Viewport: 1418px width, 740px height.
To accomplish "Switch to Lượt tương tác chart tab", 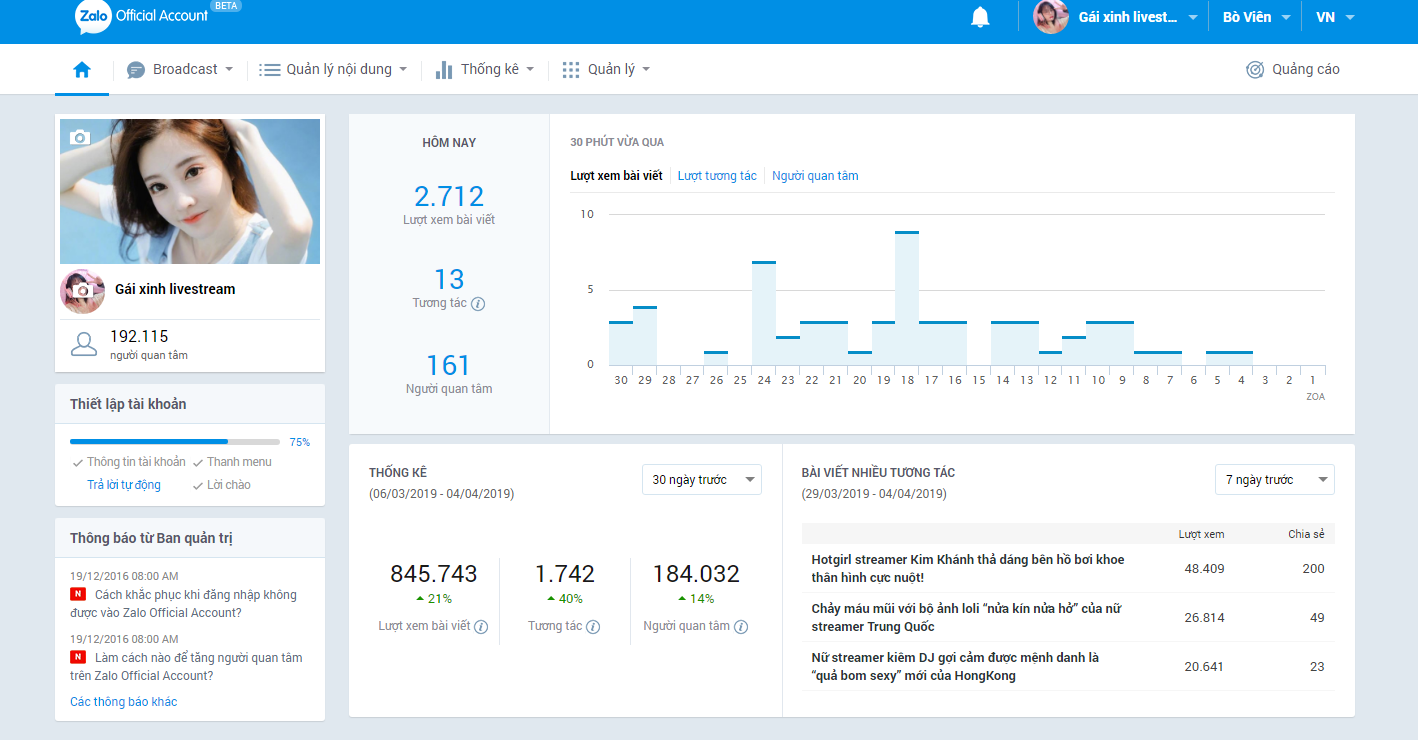I will click(x=717, y=176).
